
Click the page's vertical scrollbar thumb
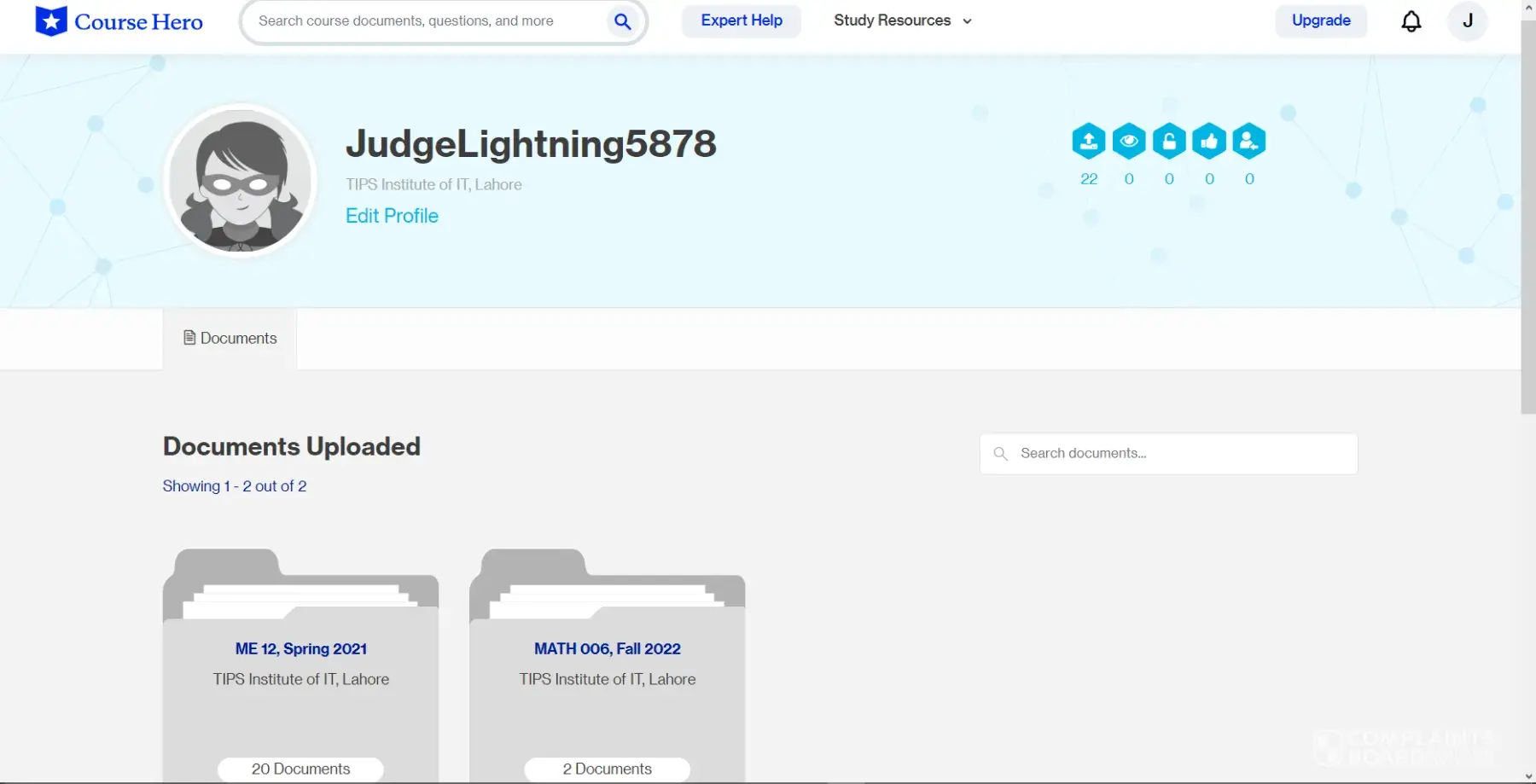[1527, 213]
